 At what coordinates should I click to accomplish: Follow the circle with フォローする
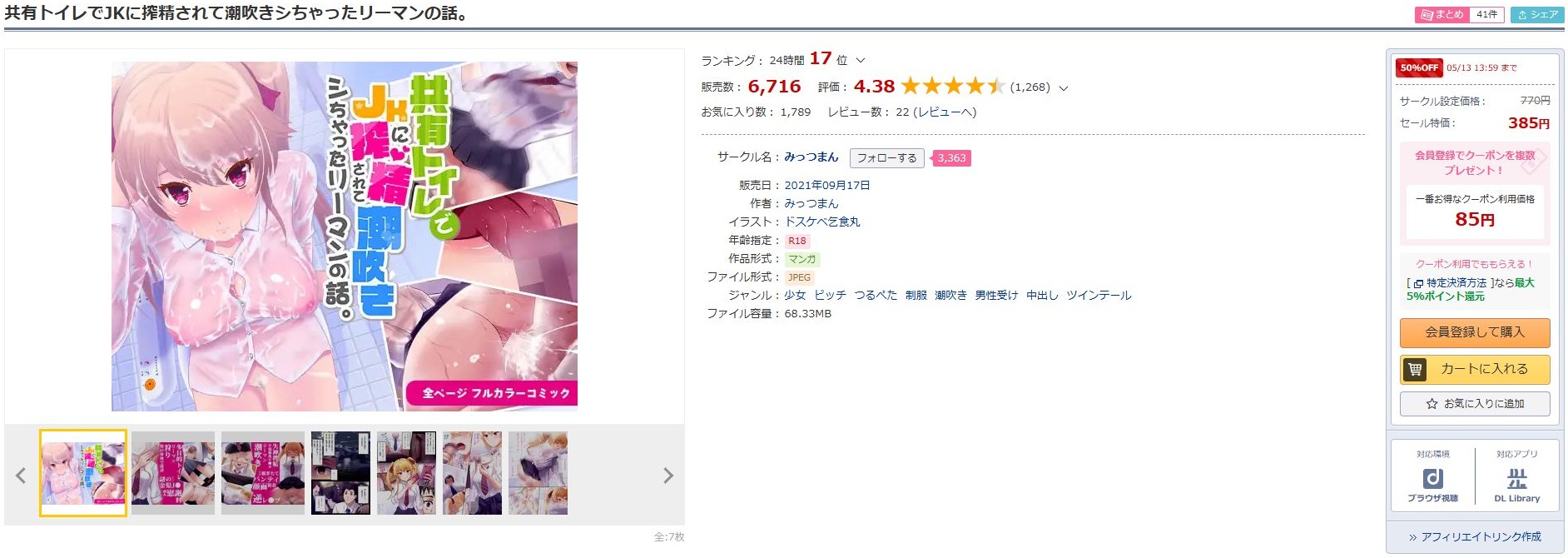click(x=886, y=158)
